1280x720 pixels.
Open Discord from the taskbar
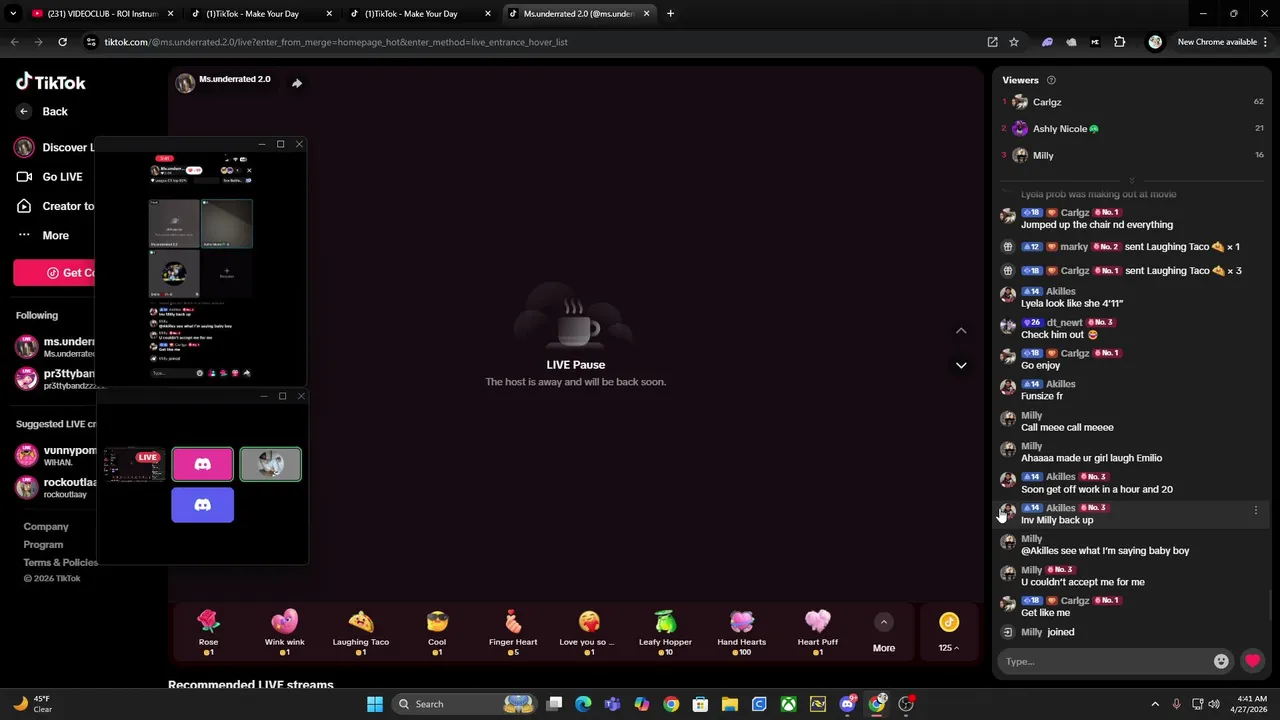tap(847, 704)
